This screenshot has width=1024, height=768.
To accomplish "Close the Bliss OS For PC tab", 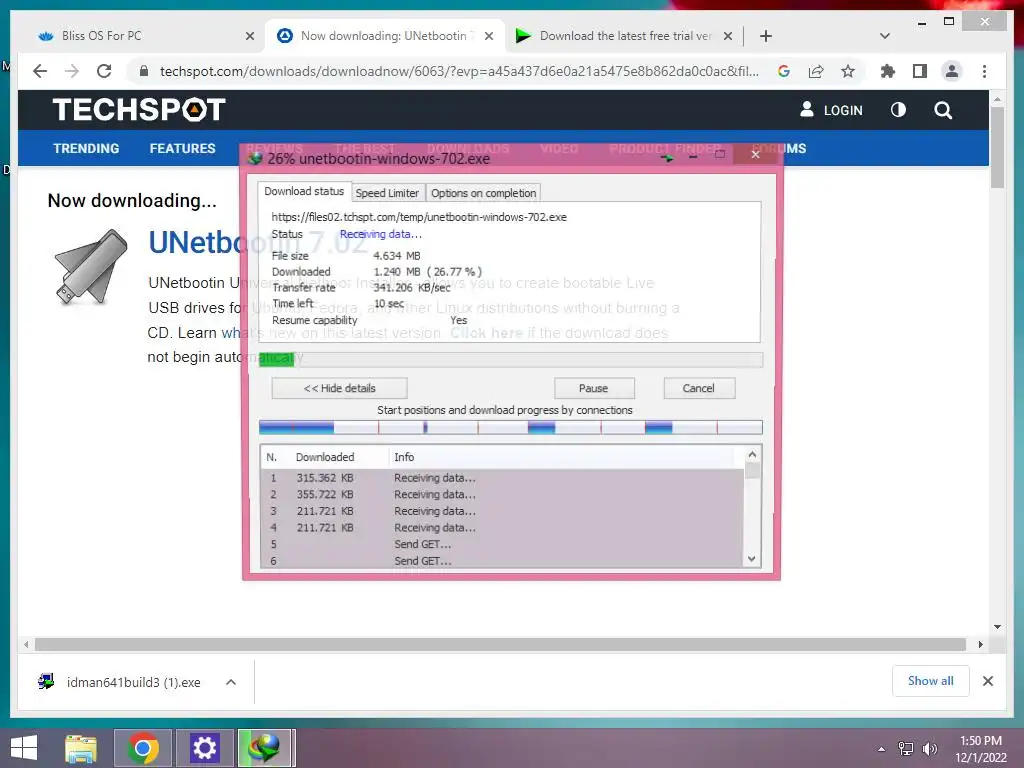I will point(249,37).
